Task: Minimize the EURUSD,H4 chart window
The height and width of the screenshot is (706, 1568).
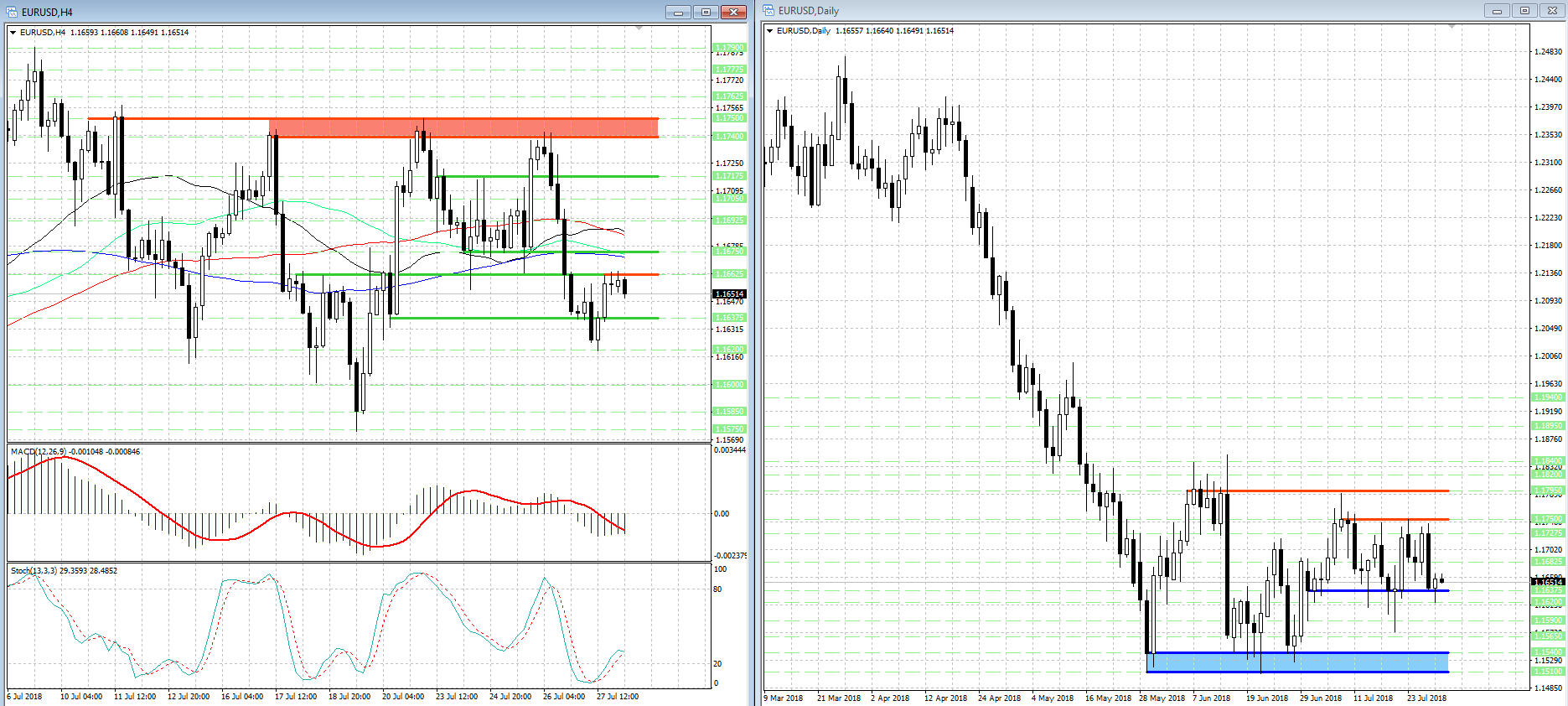Action: pyautogui.click(x=678, y=12)
